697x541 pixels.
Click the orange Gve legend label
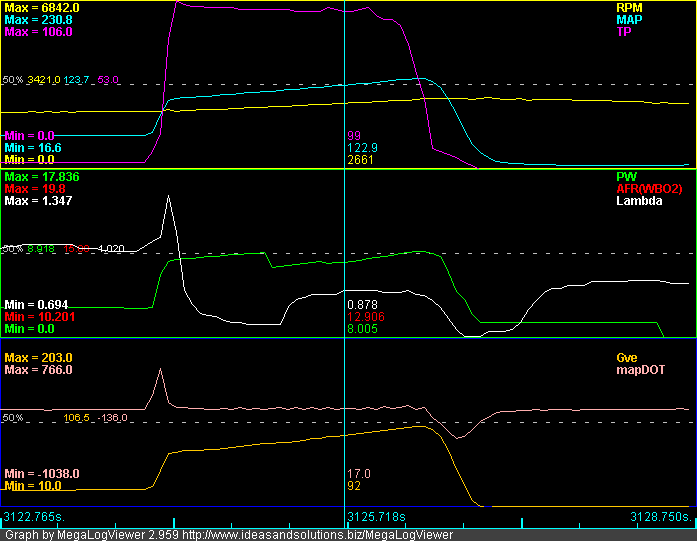click(659, 357)
